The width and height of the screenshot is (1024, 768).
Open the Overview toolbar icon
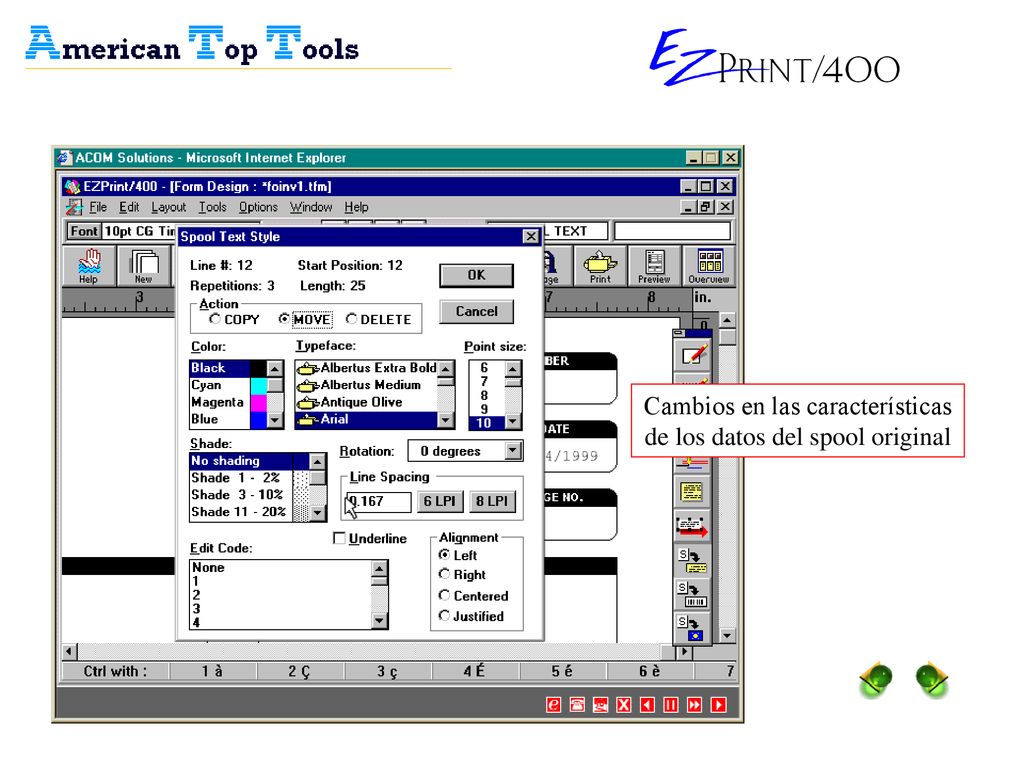click(x=709, y=266)
